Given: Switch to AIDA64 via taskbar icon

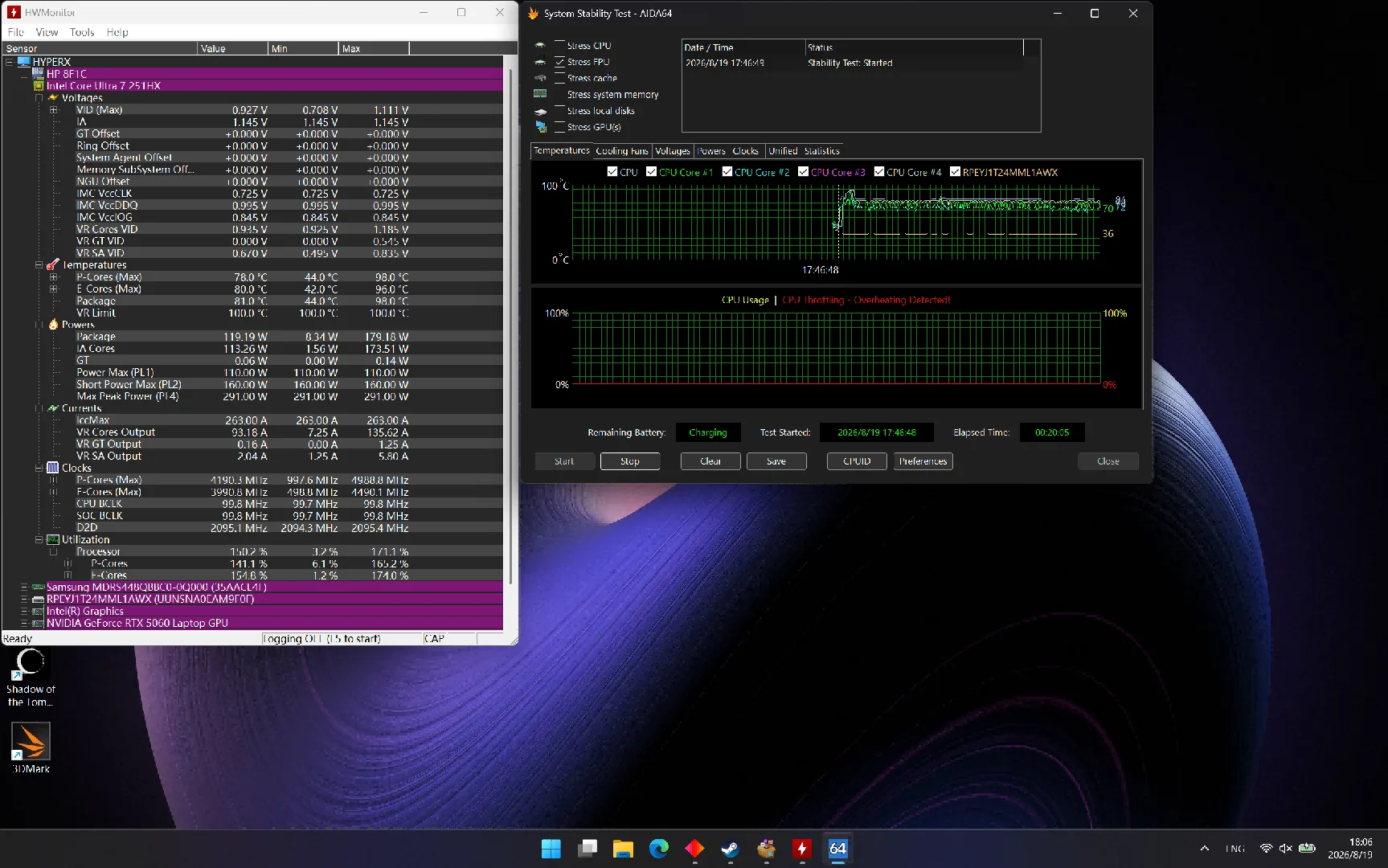Looking at the screenshot, I should [838, 849].
